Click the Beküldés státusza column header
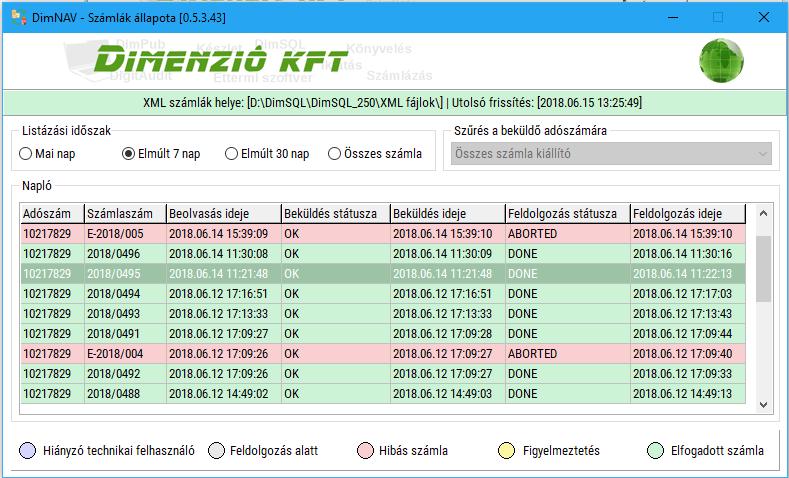This screenshot has width=789, height=478. click(336, 213)
